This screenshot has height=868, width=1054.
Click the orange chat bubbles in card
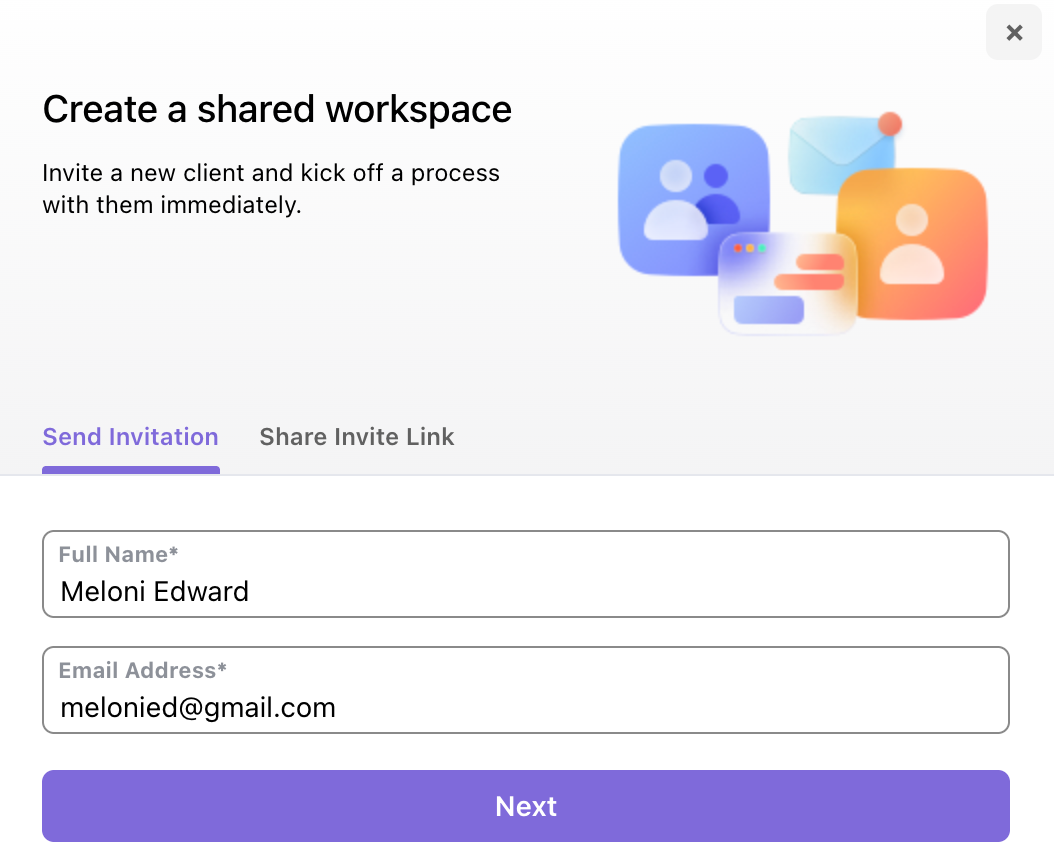(x=812, y=272)
